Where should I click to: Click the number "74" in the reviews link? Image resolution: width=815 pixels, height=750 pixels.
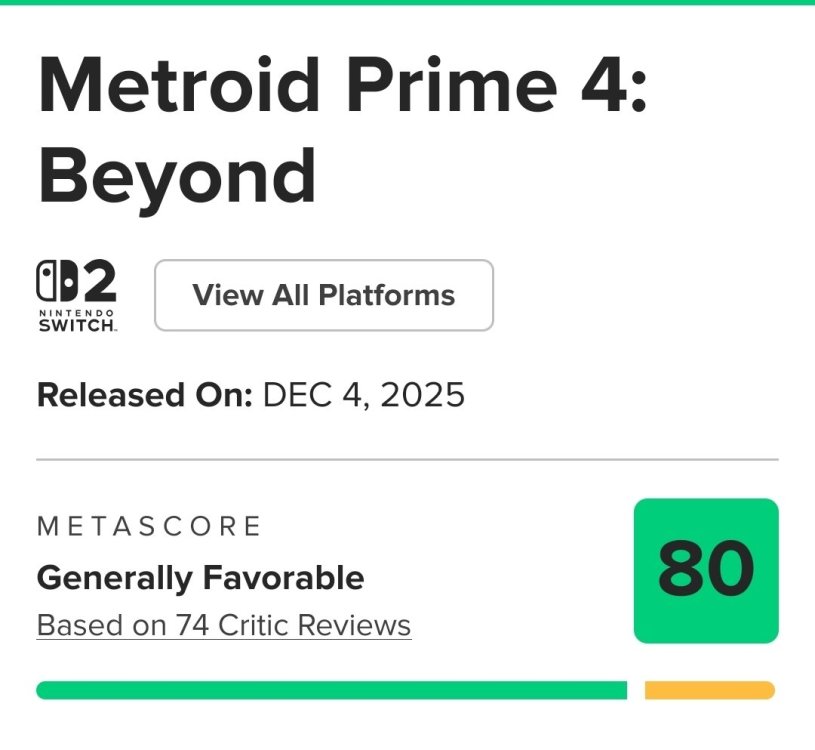pyautogui.click(x=191, y=626)
